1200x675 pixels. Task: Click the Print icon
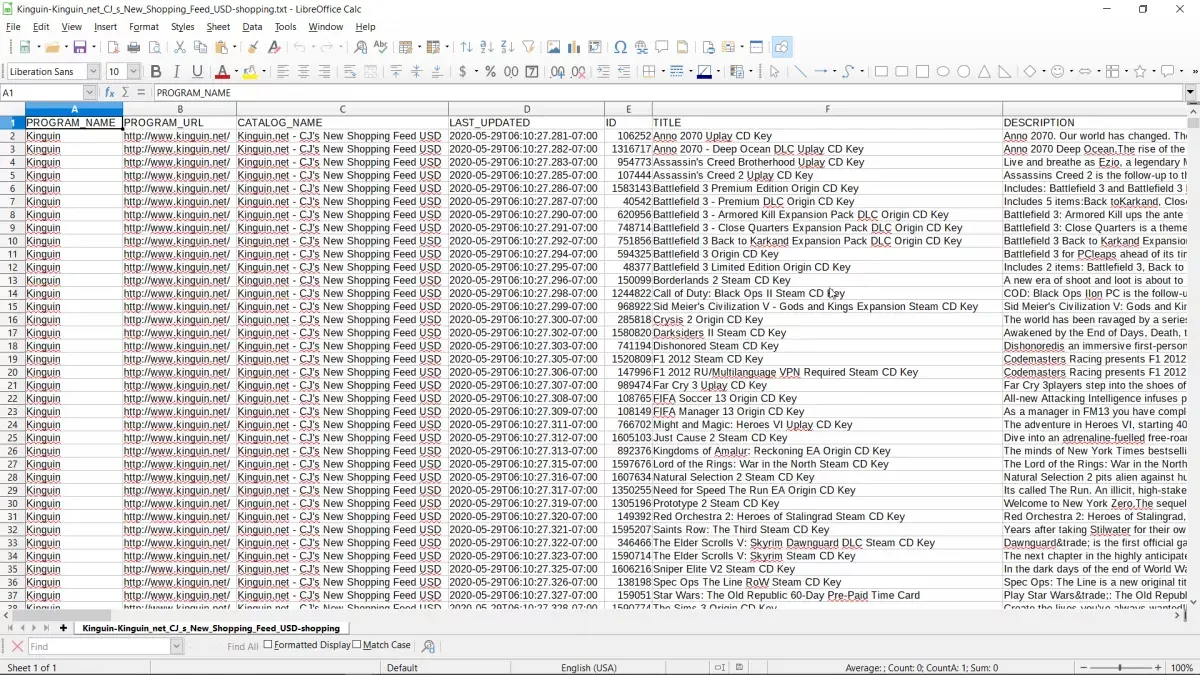[133, 47]
